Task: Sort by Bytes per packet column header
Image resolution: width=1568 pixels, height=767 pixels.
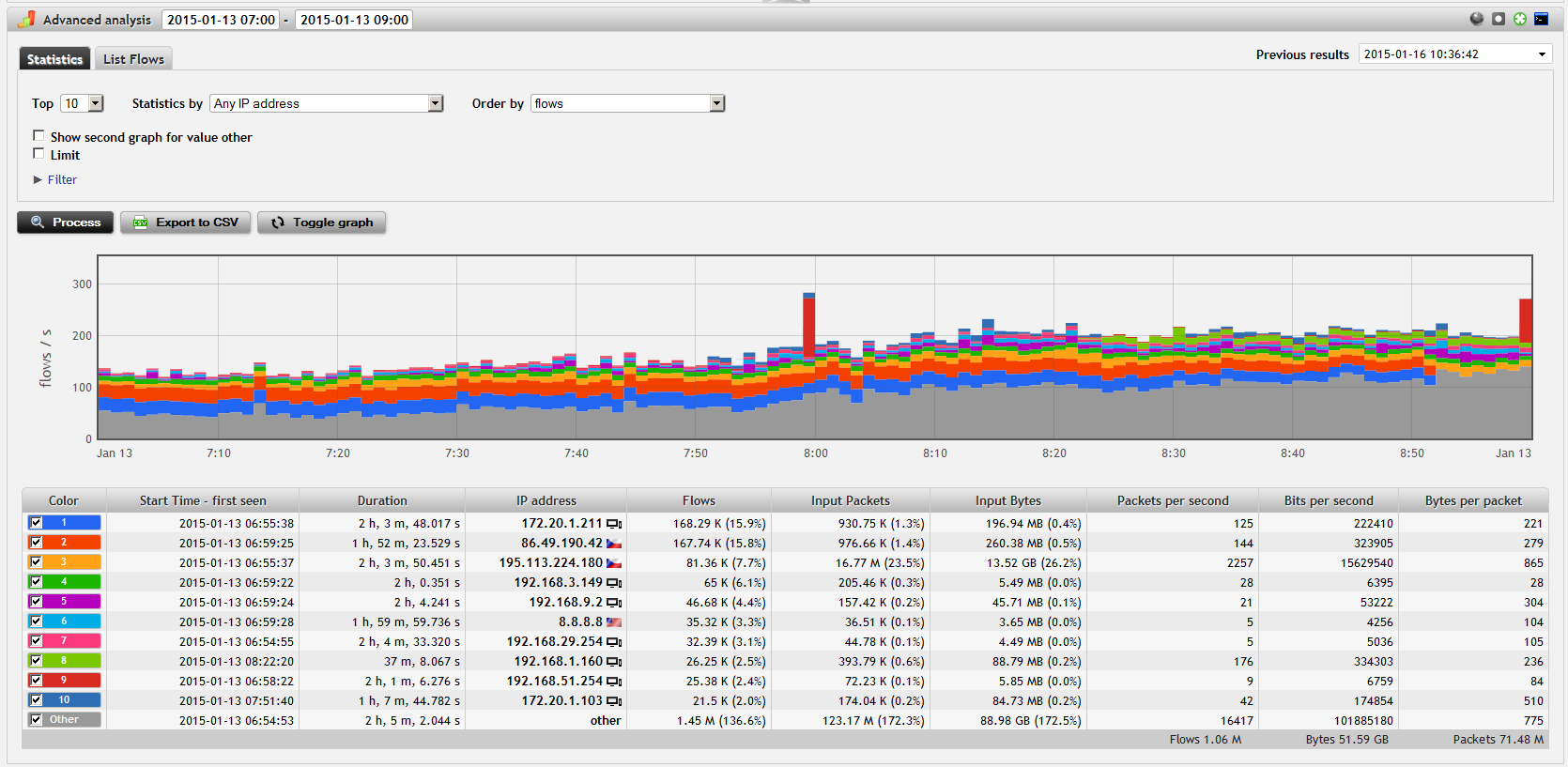Action: pos(1473,500)
